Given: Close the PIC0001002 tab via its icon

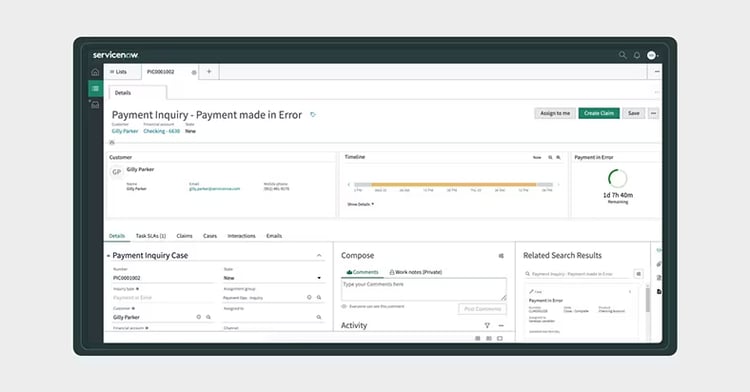Looking at the screenshot, I should 194,73.
